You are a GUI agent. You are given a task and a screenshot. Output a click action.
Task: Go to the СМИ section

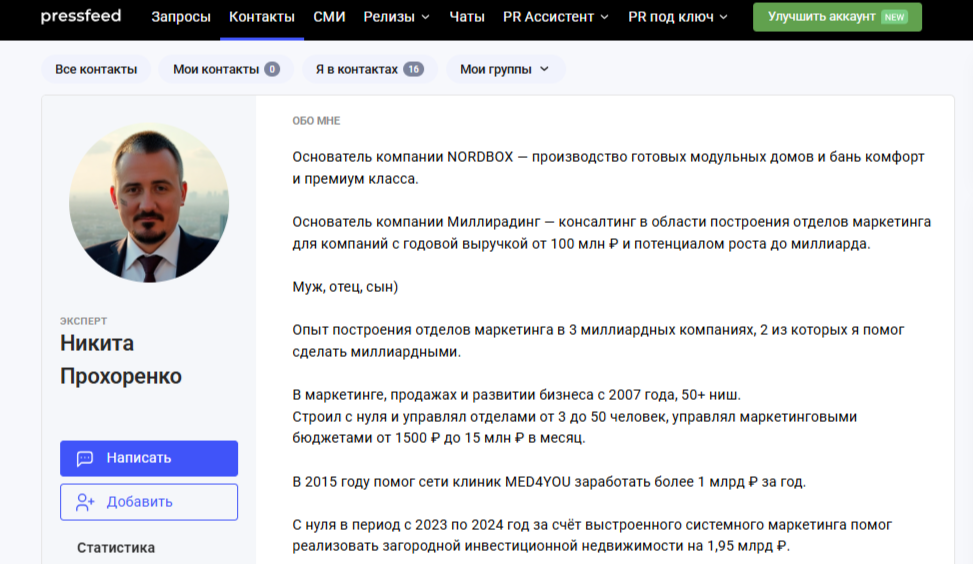pos(329,17)
